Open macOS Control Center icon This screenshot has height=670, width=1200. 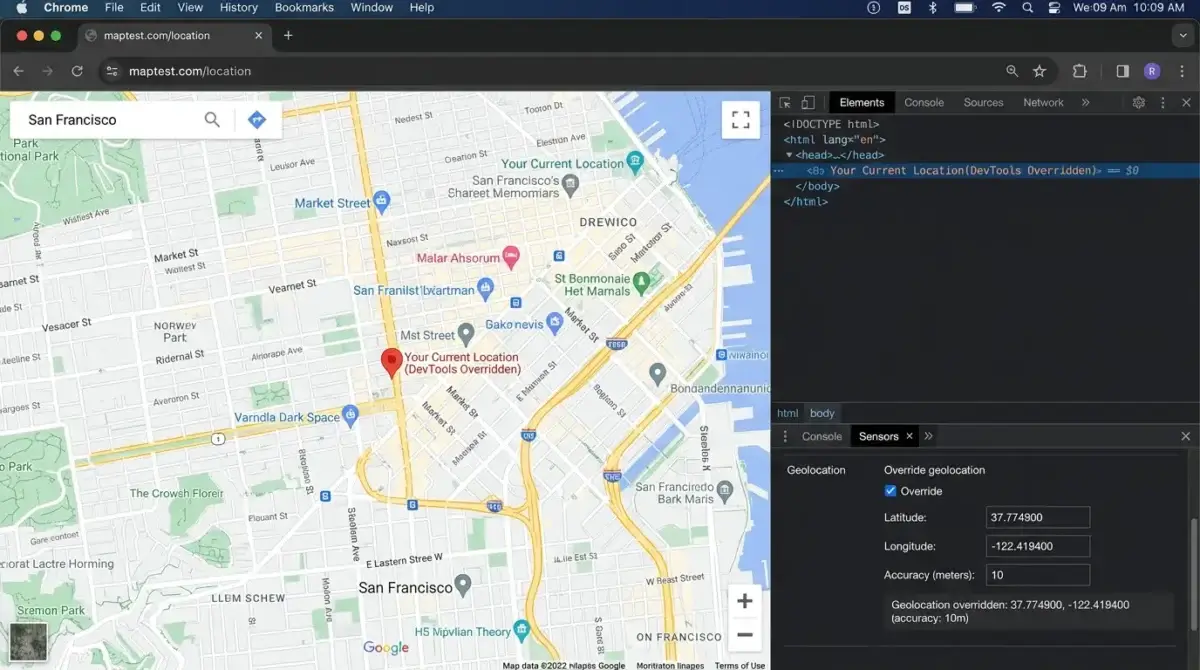pyautogui.click(x=1054, y=7)
